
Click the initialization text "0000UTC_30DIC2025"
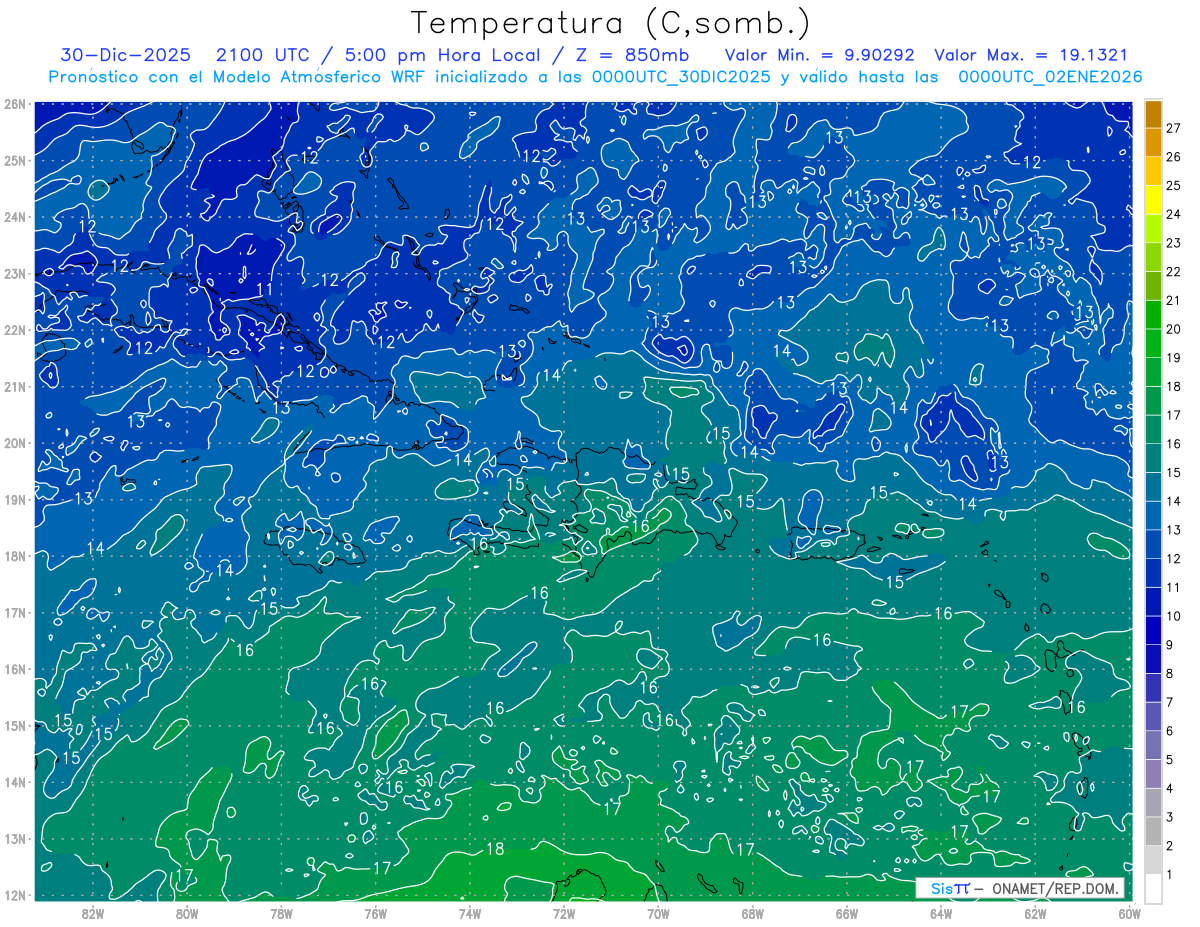tap(681, 77)
